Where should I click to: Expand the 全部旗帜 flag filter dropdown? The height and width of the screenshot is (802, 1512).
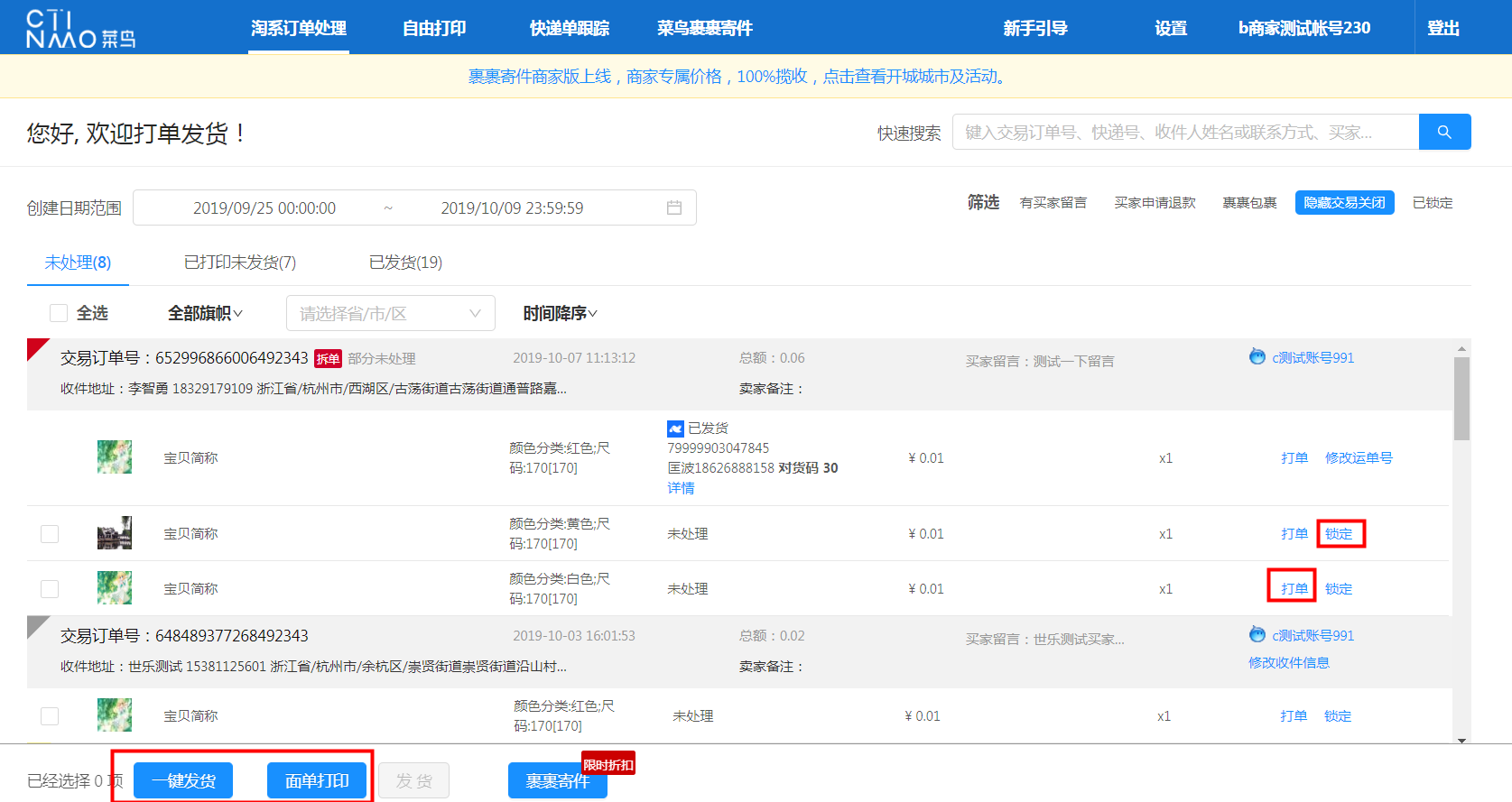(x=205, y=313)
